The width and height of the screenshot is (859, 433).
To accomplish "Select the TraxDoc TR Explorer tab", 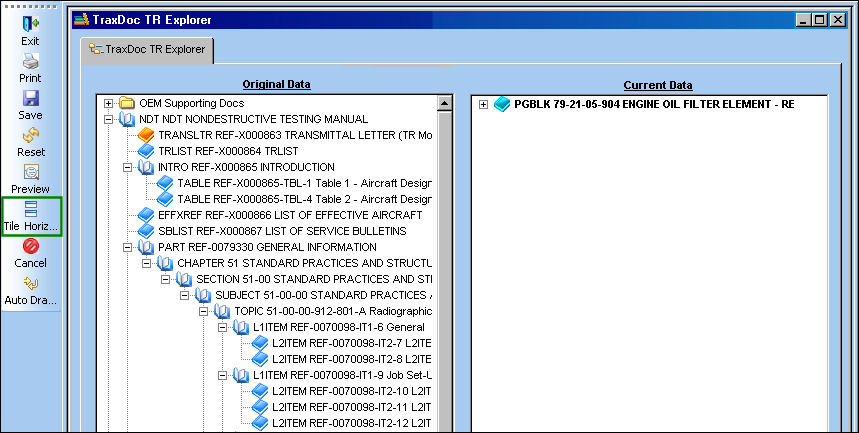I will (147, 49).
